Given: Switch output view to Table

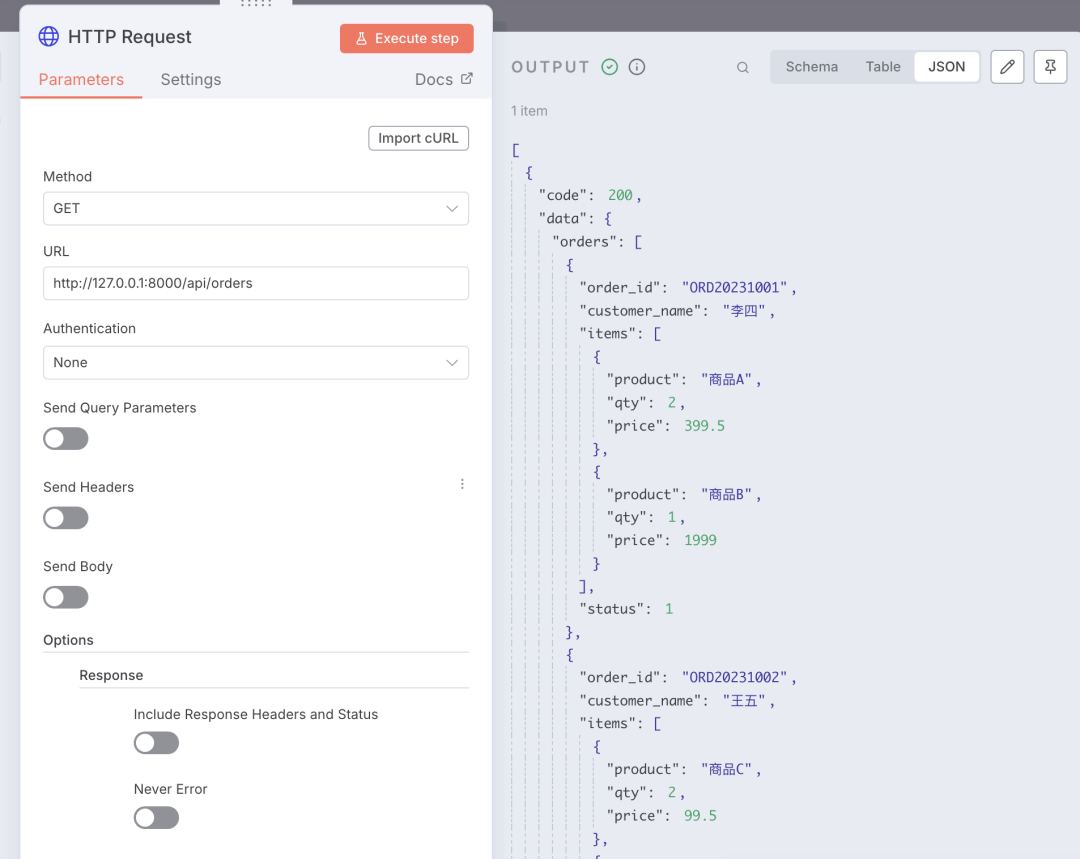Looking at the screenshot, I should coord(883,67).
